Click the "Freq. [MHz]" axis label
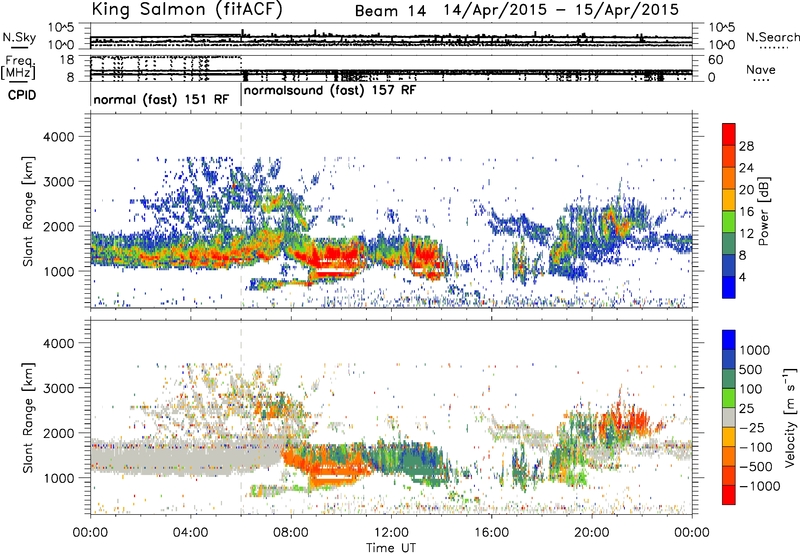This screenshot has height=554, width=800. tap(19, 68)
